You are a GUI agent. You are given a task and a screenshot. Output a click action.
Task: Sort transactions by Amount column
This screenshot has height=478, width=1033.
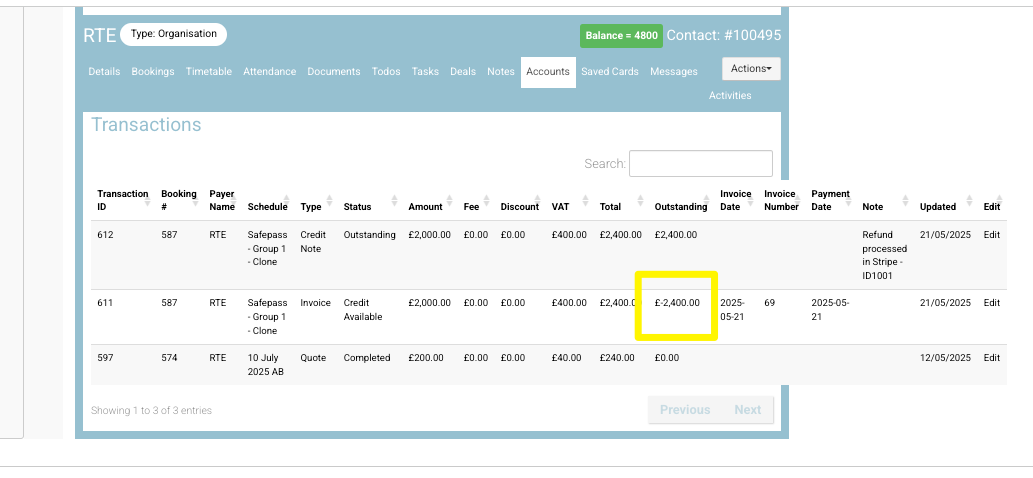(x=425, y=207)
